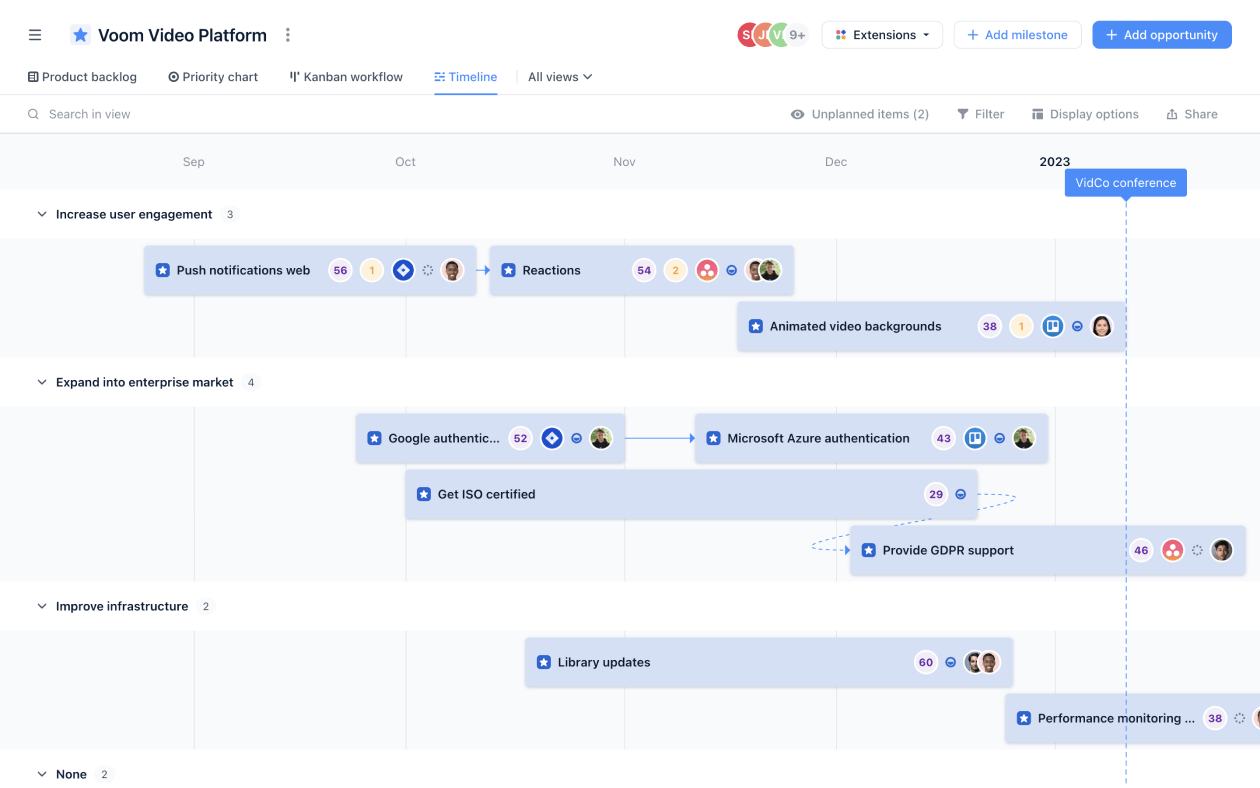This screenshot has height=788, width=1260.
Task: Open the Priority chart view
Action: (x=213, y=76)
